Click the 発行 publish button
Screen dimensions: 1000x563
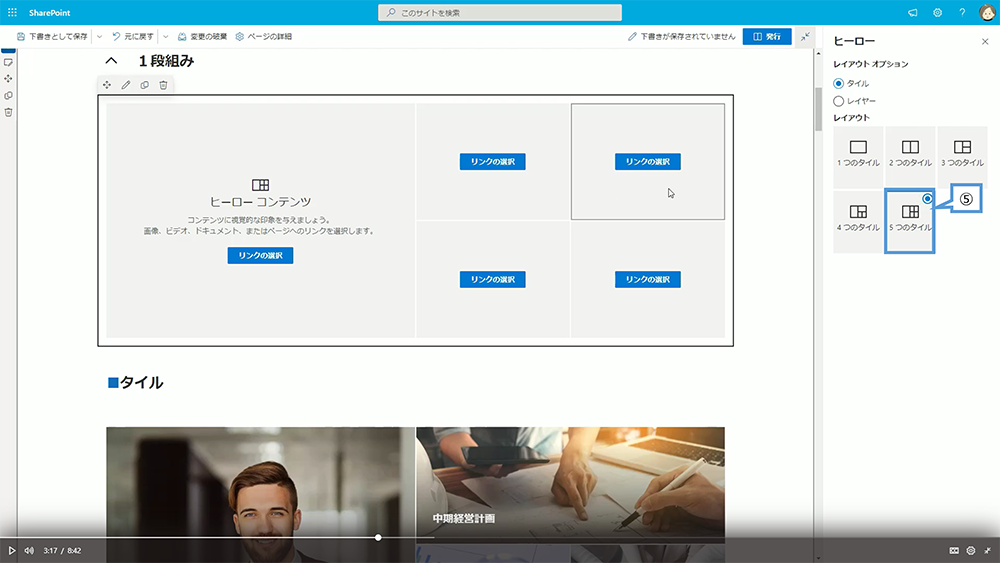point(767,36)
